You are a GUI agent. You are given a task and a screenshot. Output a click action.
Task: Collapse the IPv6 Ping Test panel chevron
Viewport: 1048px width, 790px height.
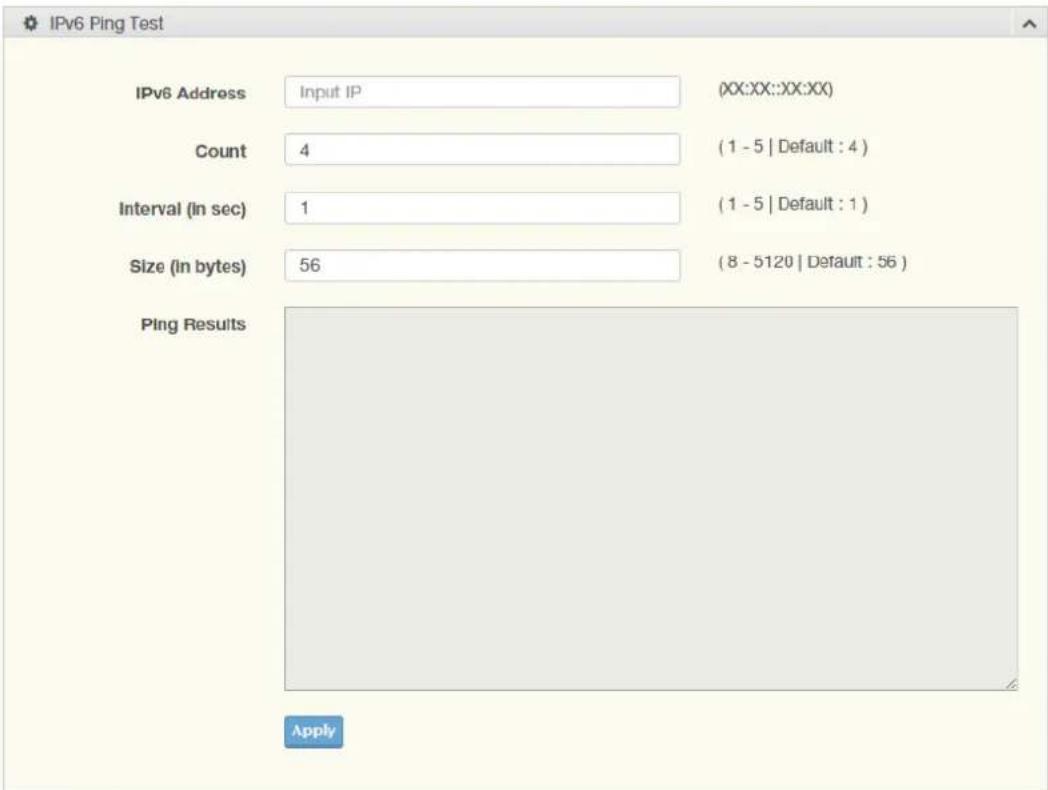[x=1029, y=24]
